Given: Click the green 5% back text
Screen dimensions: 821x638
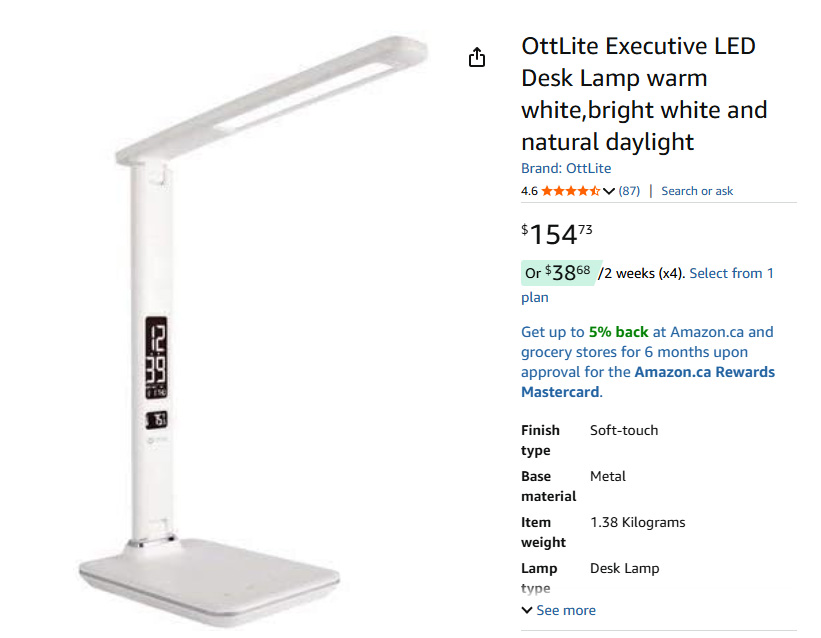Looking at the screenshot, I should [618, 332].
